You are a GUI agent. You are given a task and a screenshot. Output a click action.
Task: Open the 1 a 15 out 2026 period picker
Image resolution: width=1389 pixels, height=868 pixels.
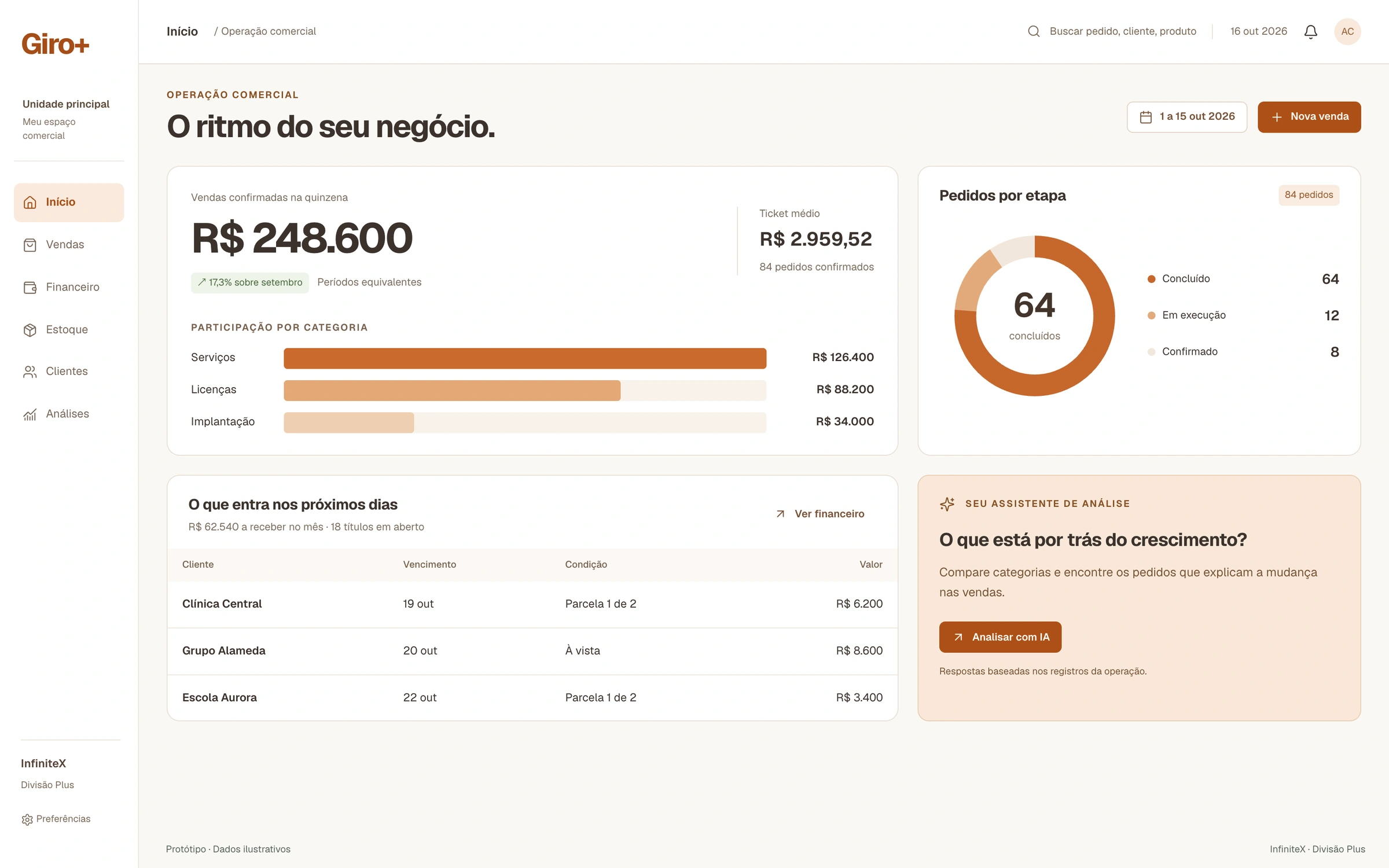[x=1187, y=117]
